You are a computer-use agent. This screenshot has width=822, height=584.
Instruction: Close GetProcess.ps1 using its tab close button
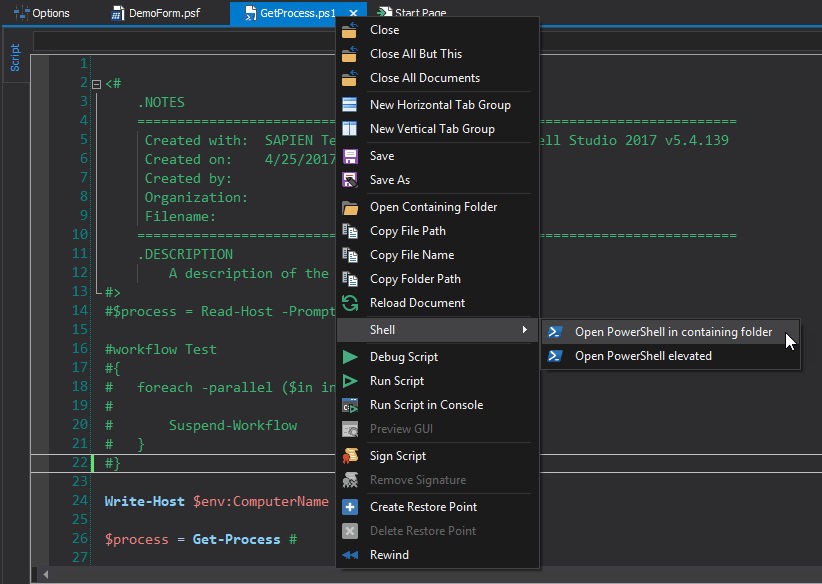[x=354, y=13]
